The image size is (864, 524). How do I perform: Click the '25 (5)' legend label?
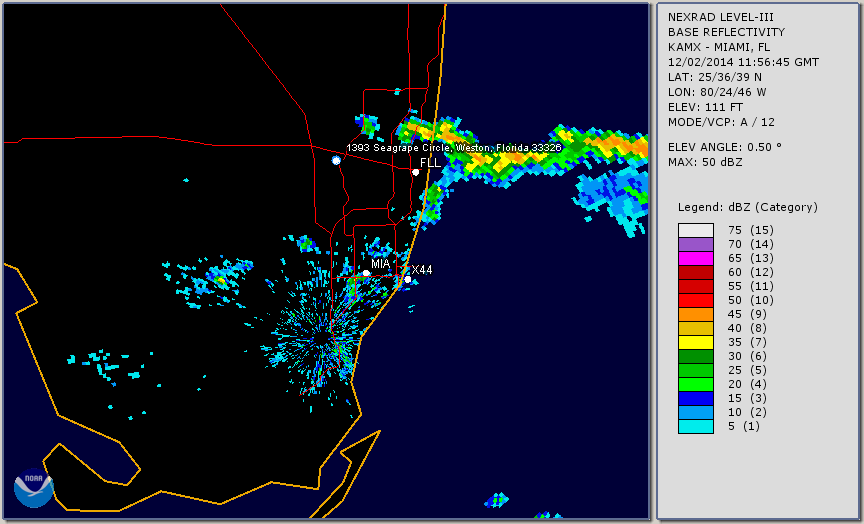coord(747,370)
